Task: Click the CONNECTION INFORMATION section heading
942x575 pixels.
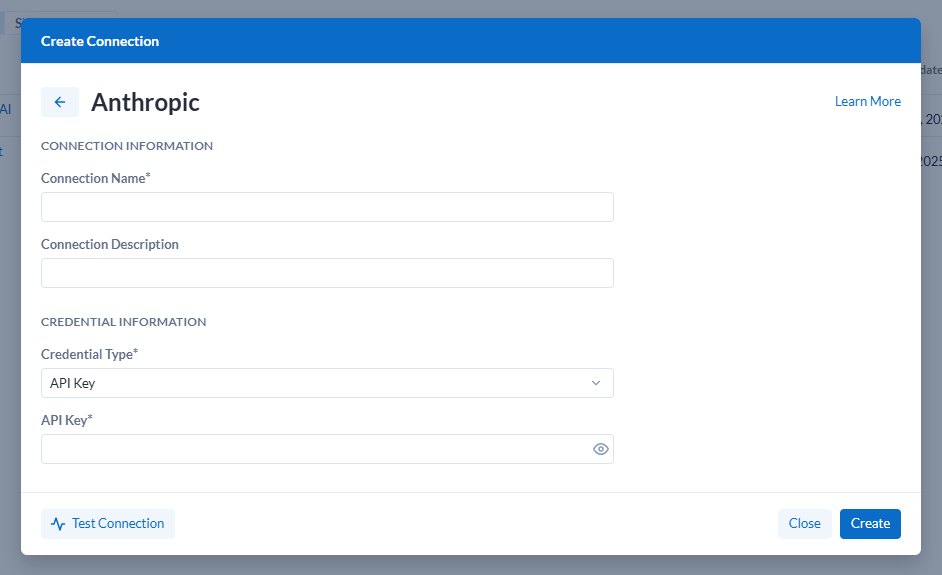Action: (127, 146)
